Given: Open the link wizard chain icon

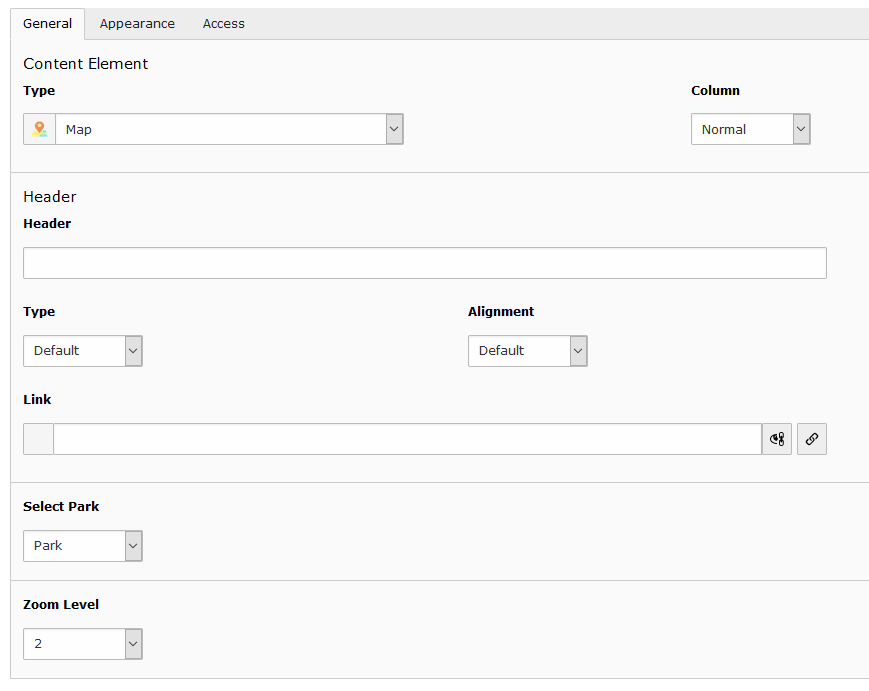Looking at the screenshot, I should coord(811,439).
